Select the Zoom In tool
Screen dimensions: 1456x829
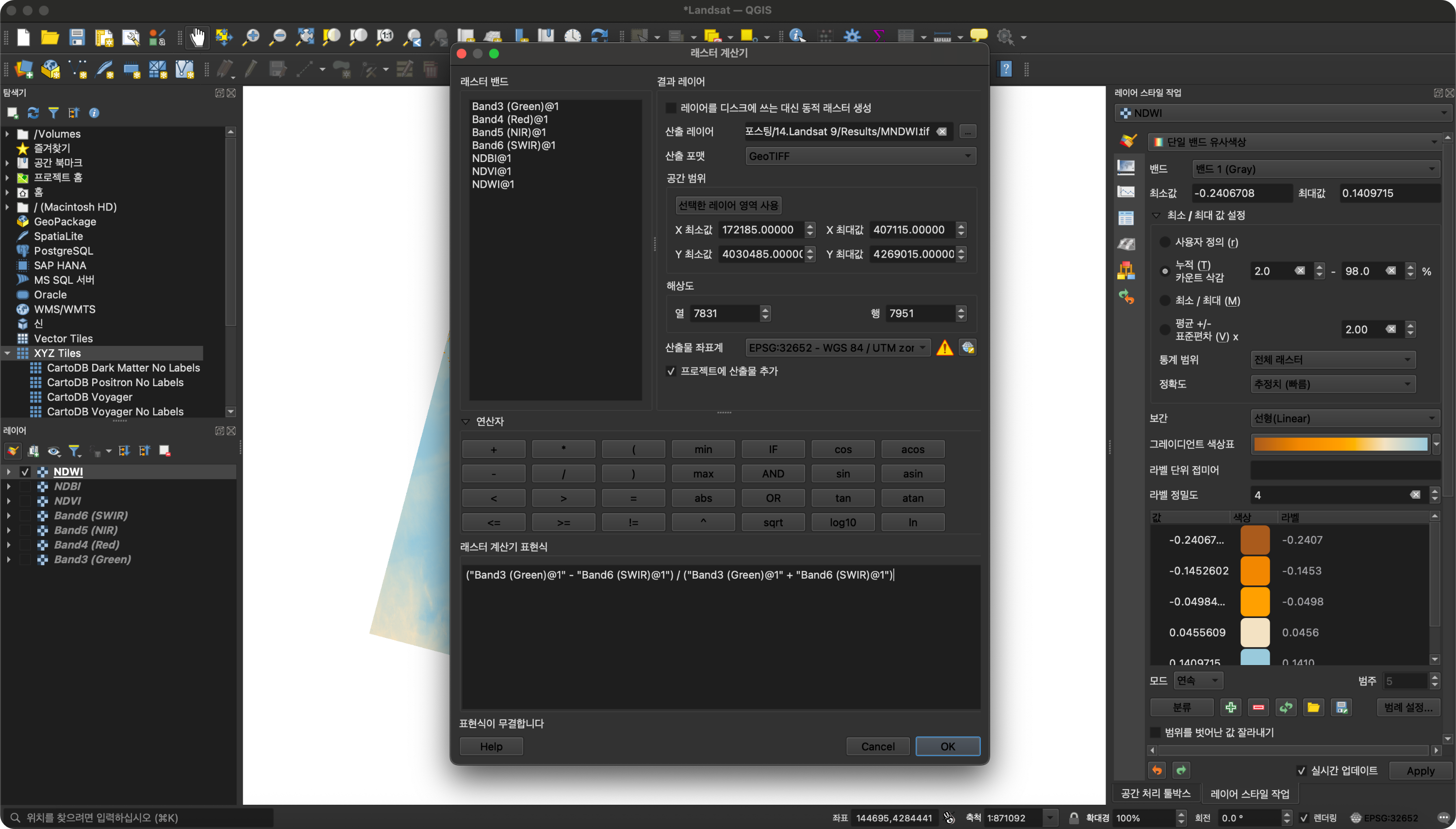[250, 36]
